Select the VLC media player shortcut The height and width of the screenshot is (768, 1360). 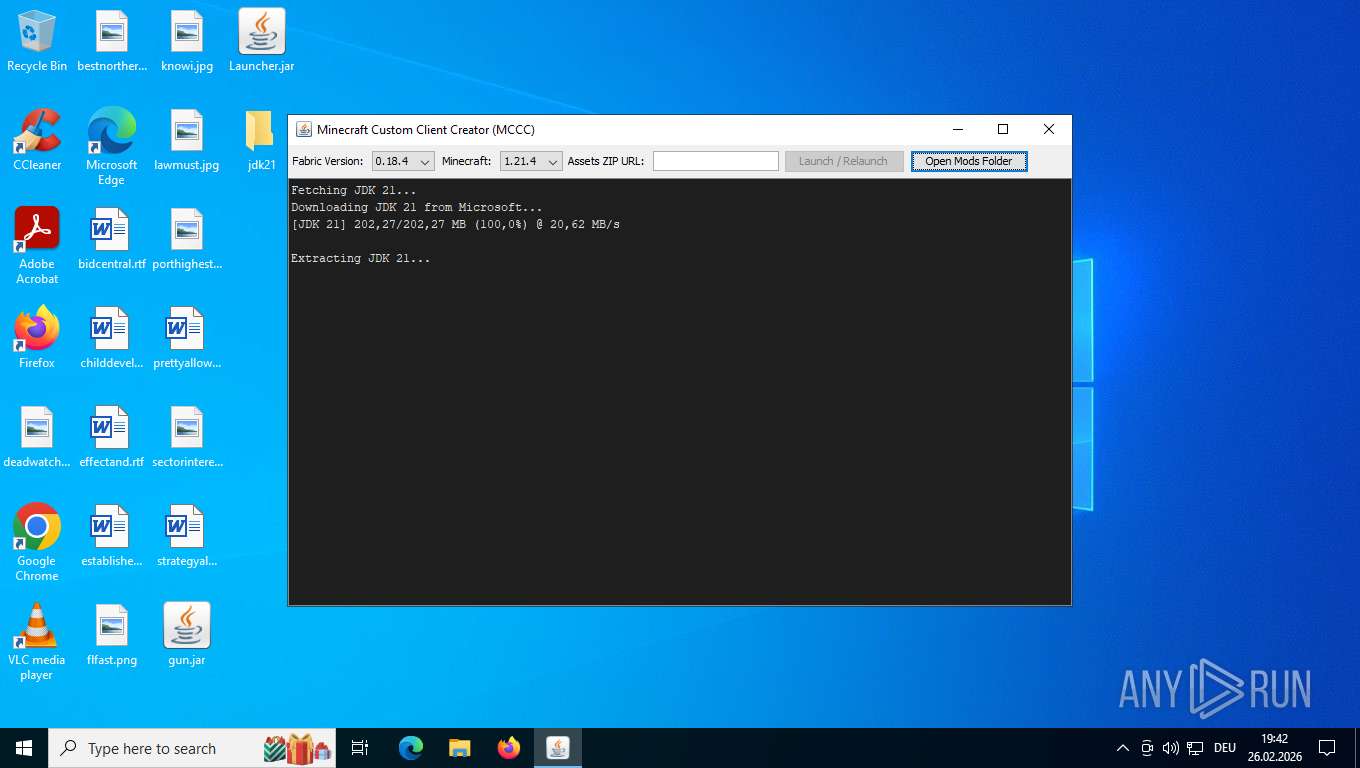(x=37, y=642)
